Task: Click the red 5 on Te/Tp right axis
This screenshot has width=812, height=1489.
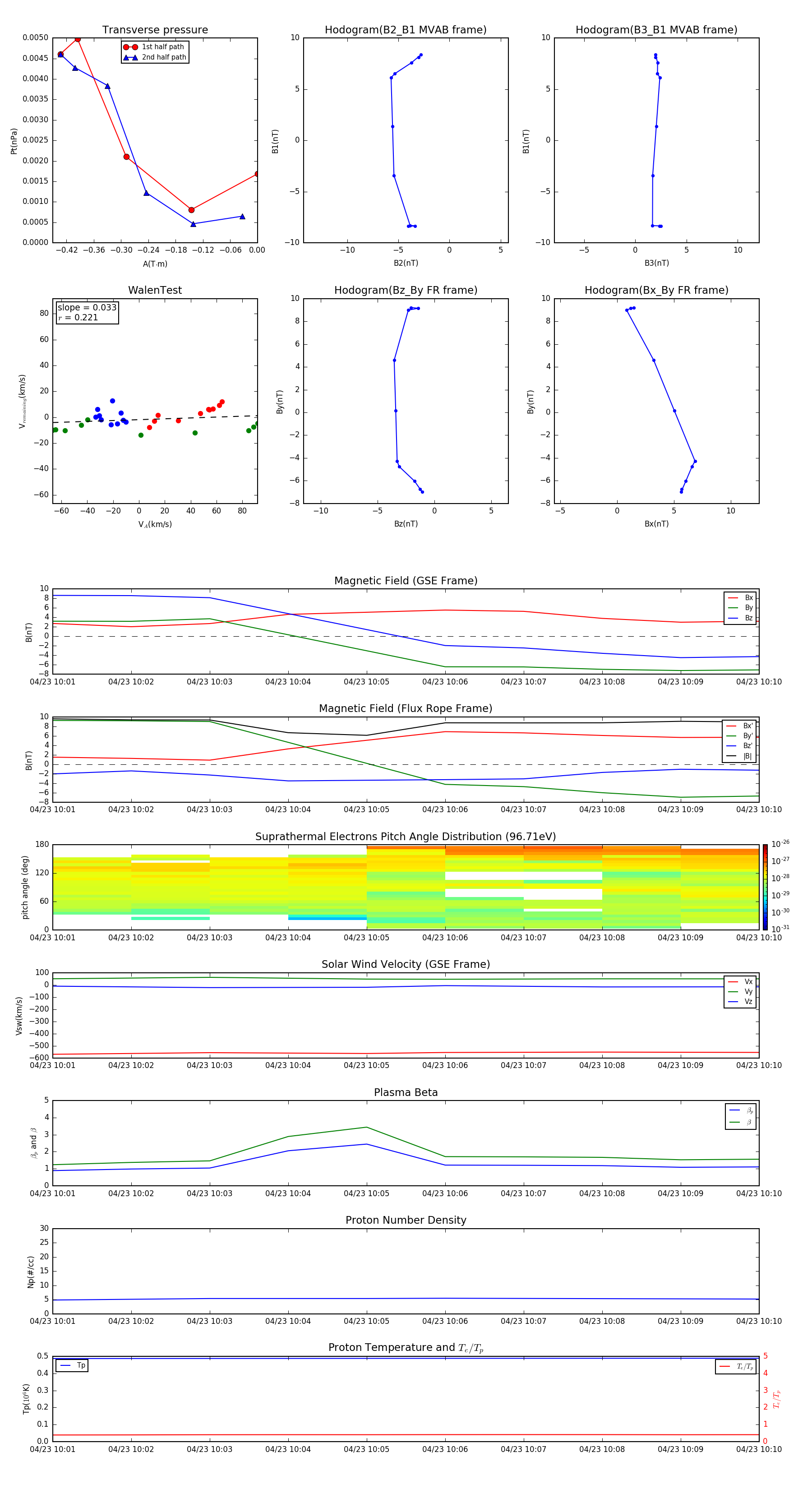Action: click(765, 1356)
